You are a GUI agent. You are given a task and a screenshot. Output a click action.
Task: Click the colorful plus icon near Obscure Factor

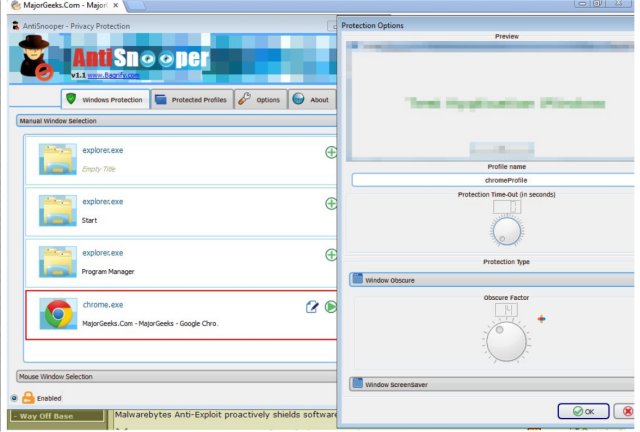(x=542, y=318)
